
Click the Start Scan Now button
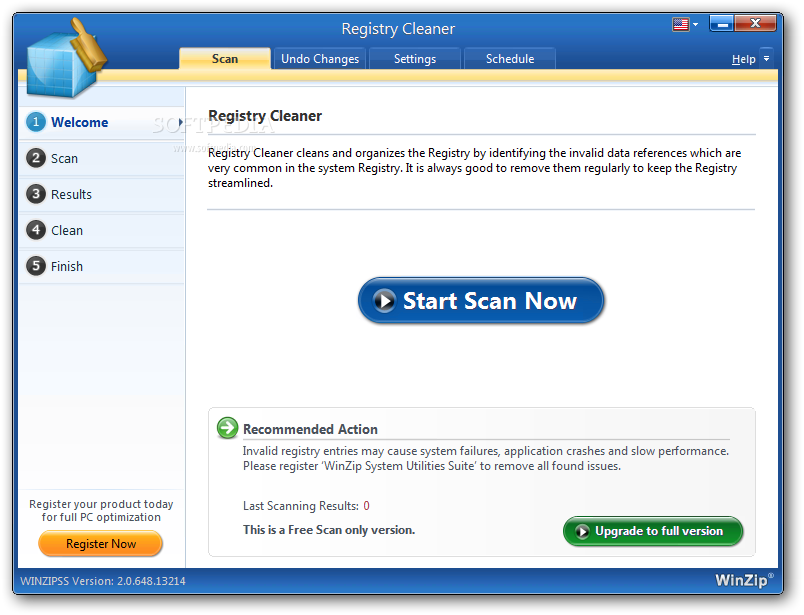tap(480, 301)
